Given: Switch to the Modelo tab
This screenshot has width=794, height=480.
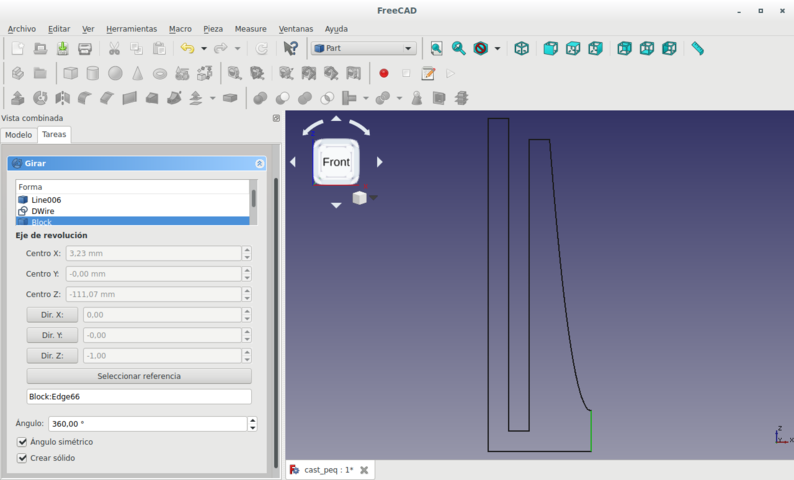Looking at the screenshot, I should [18, 135].
